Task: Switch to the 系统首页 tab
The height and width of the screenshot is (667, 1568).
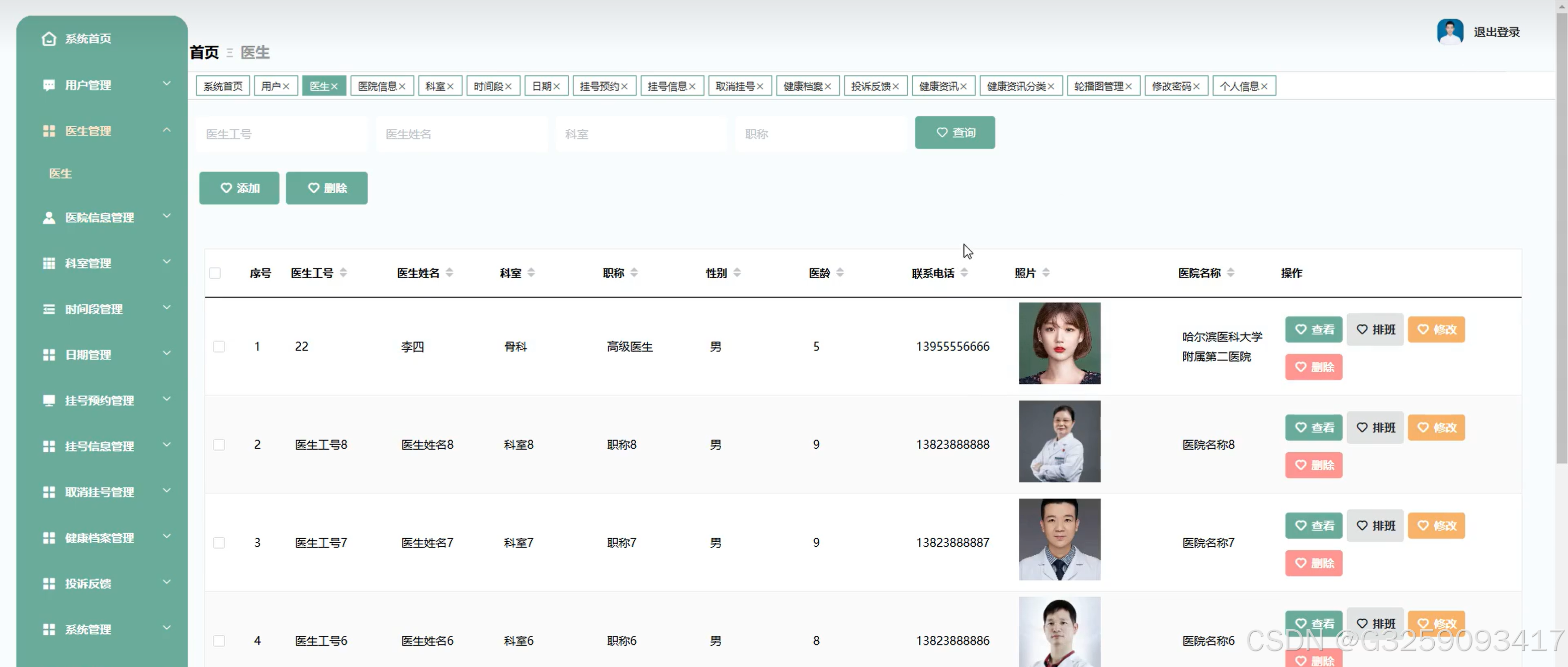Action: tap(223, 87)
